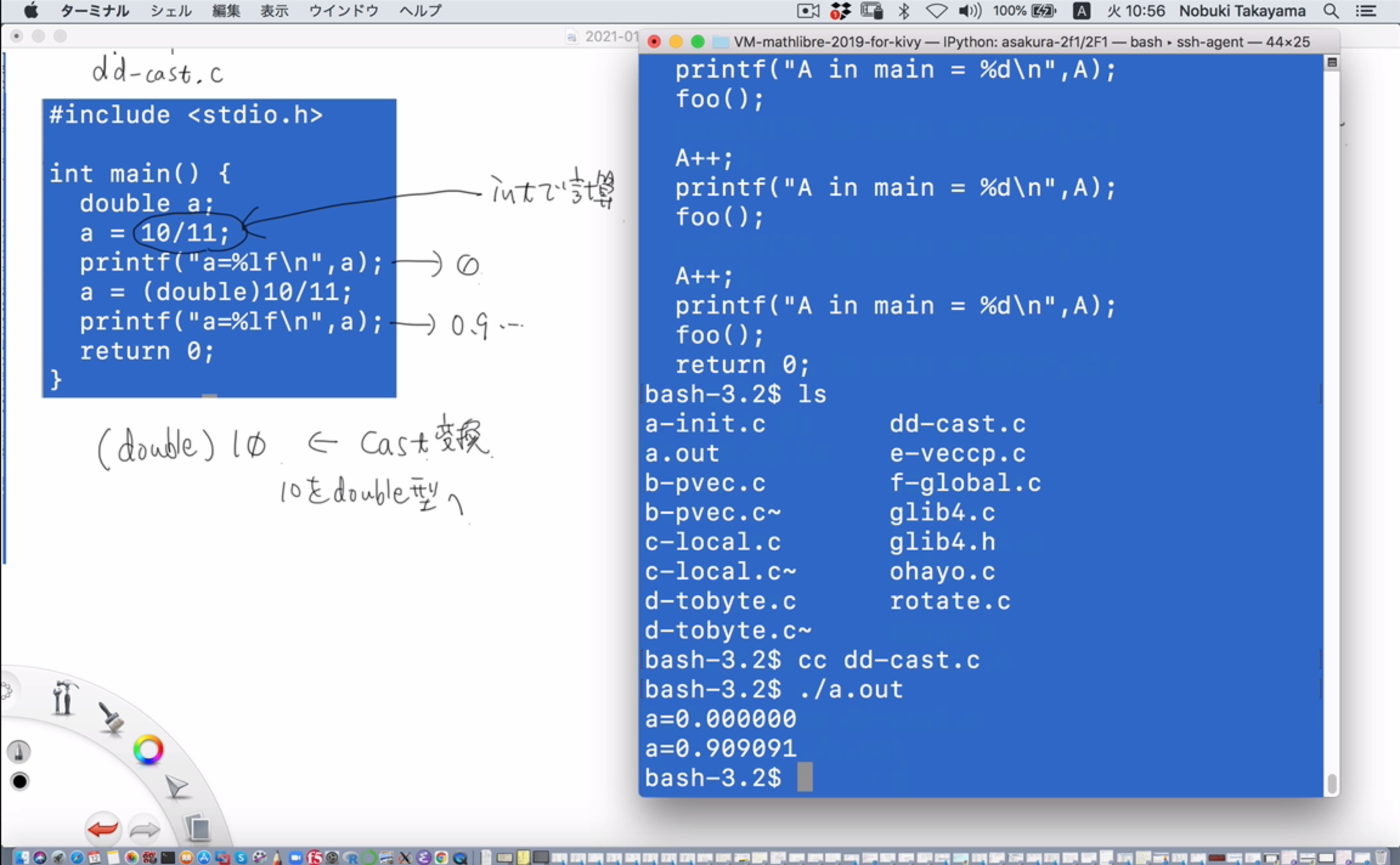Open the Dropbox menu bar icon
This screenshot has width=1400, height=865.
coord(840,10)
